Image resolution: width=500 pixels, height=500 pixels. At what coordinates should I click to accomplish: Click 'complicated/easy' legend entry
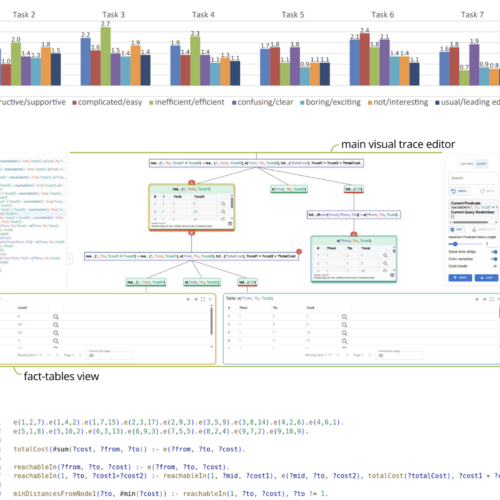(107, 102)
